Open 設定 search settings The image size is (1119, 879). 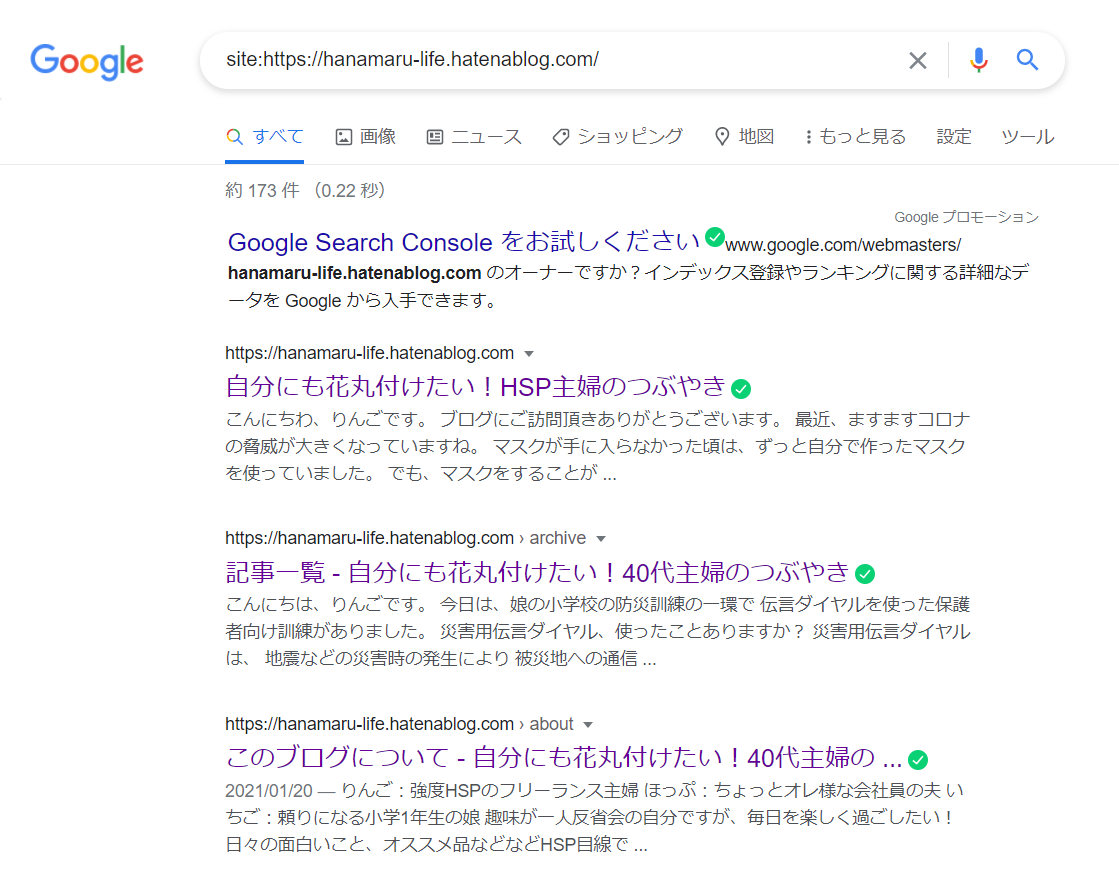tap(954, 136)
